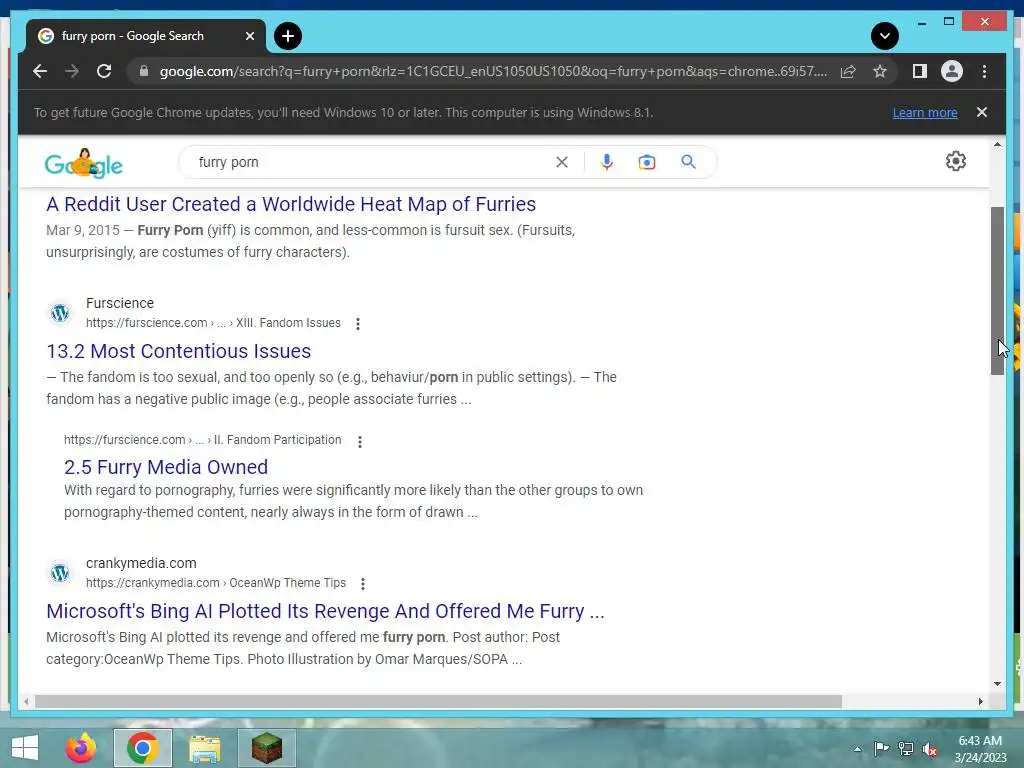Click the scroll up arrow
Image resolution: width=1024 pixels, height=768 pixels.
[997, 144]
